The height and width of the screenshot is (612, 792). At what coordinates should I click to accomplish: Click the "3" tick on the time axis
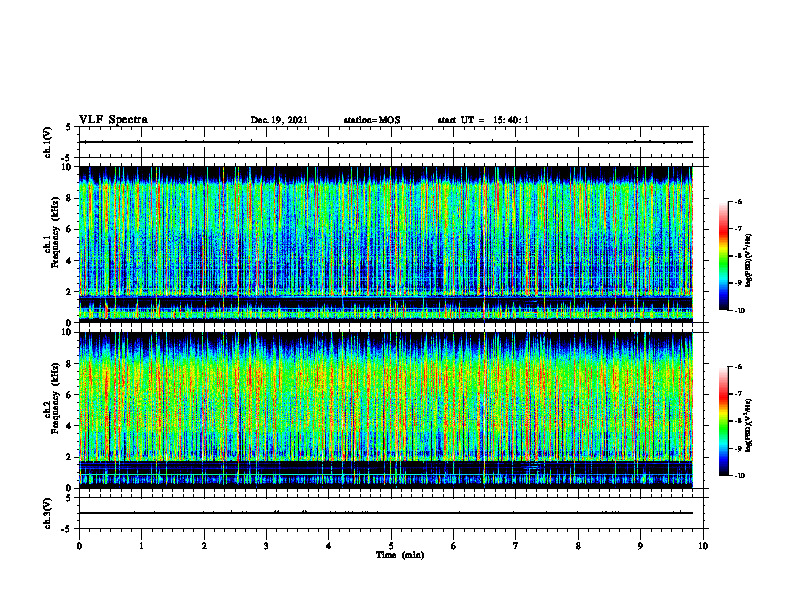266,546
